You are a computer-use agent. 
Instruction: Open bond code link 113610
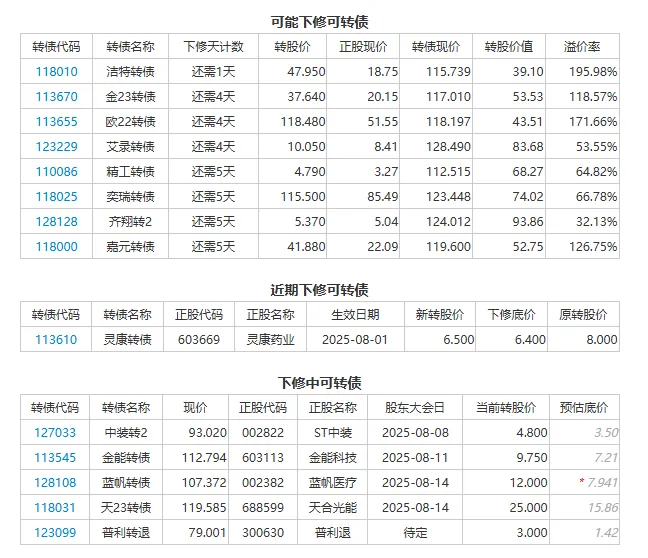pos(56,340)
